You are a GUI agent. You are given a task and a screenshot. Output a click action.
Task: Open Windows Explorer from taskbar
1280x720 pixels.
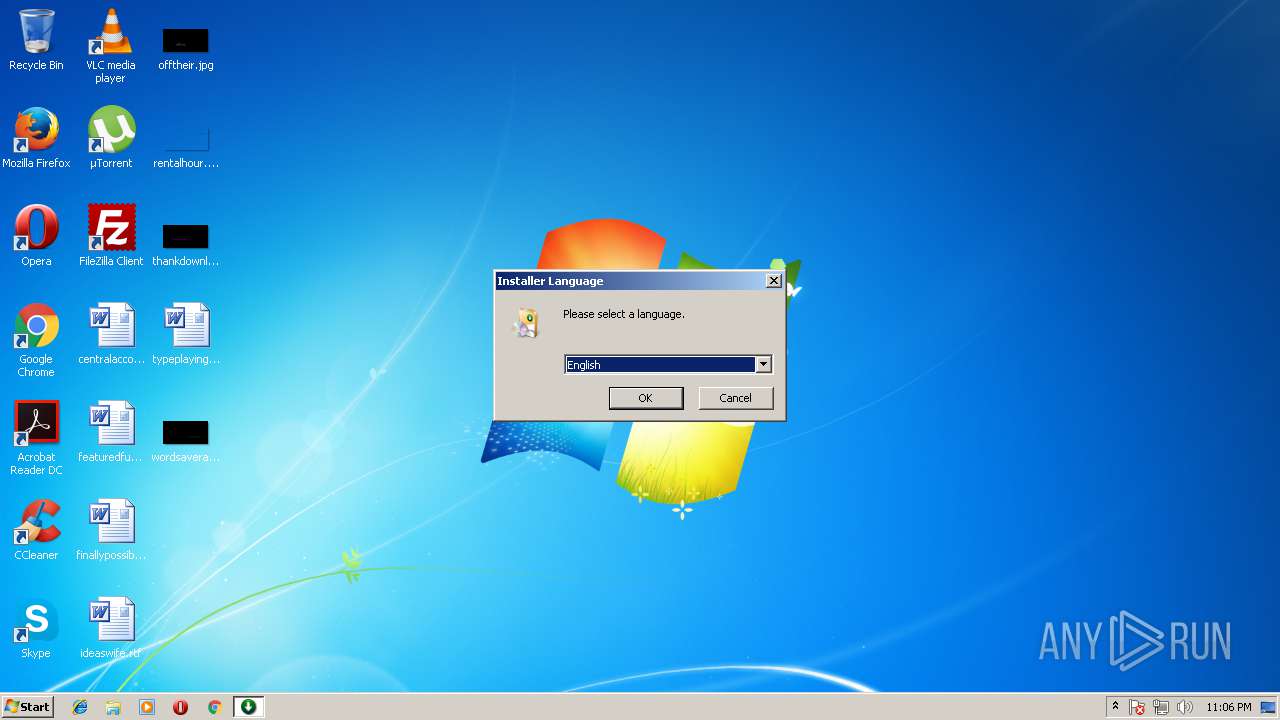[113, 707]
